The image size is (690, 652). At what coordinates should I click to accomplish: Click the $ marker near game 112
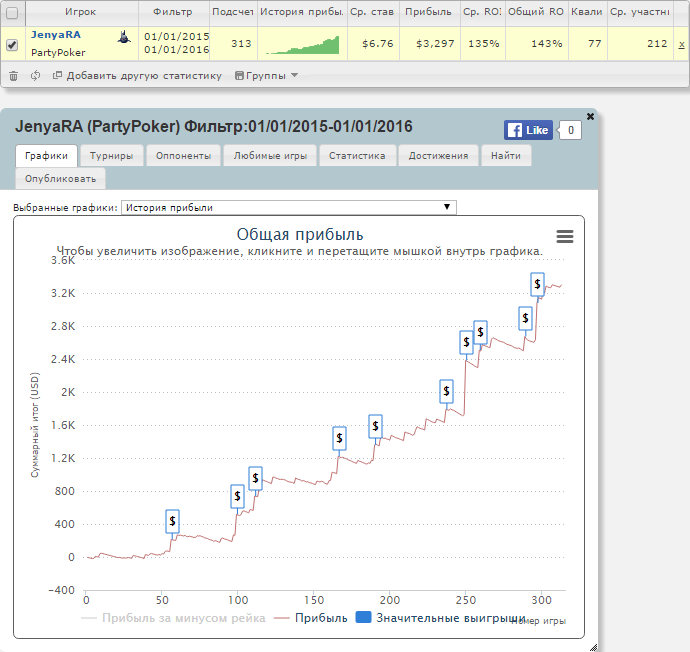click(255, 478)
